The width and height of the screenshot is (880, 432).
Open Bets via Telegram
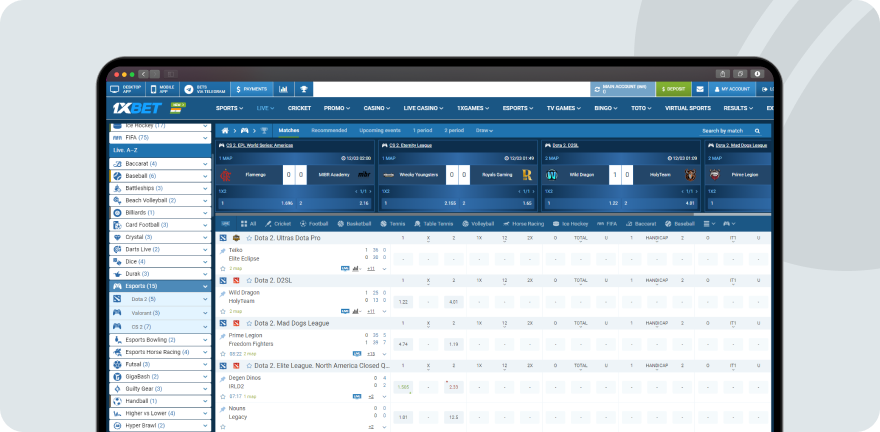[205, 89]
